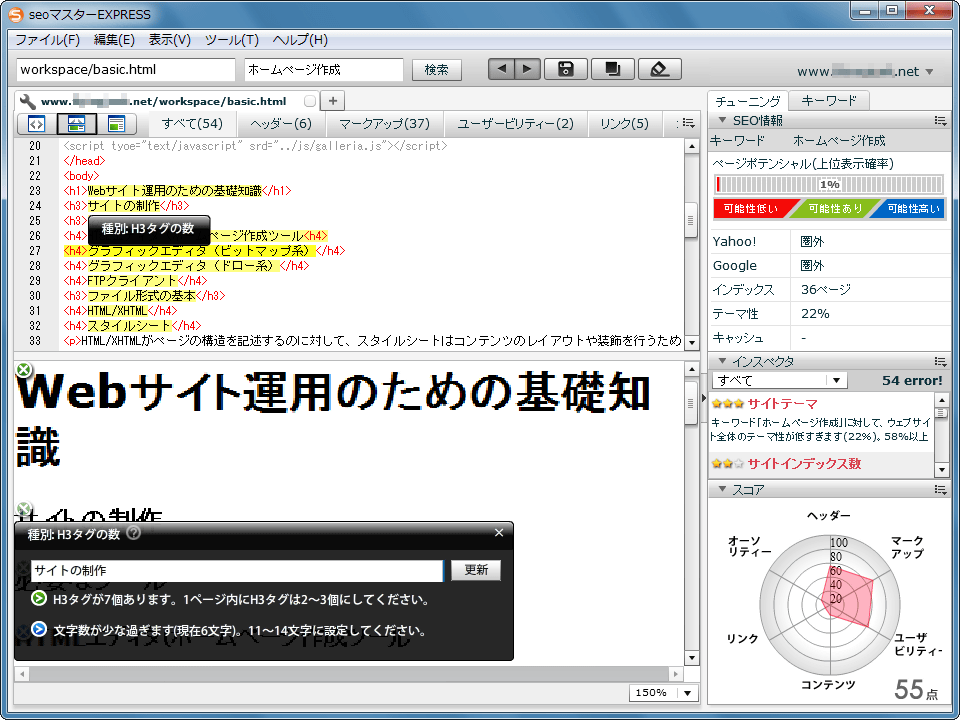Collapse the スコア section
960x720 pixels.
[722, 489]
